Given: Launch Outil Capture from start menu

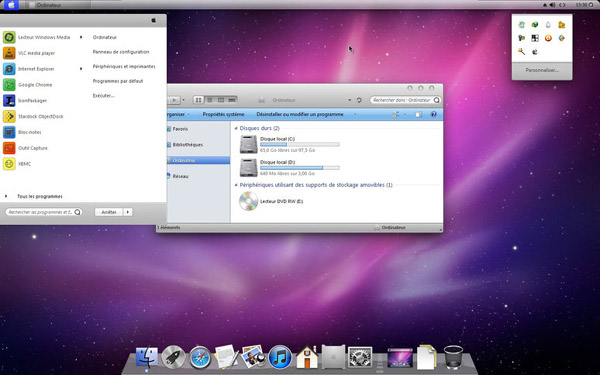Looking at the screenshot, I should 26,148.
